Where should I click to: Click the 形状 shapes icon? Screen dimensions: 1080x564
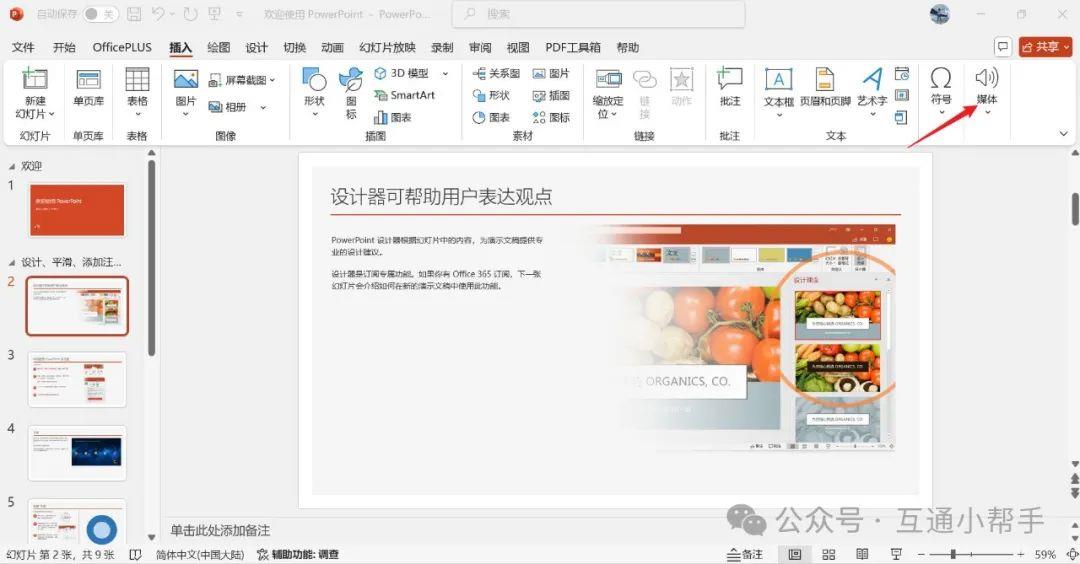[x=314, y=80]
